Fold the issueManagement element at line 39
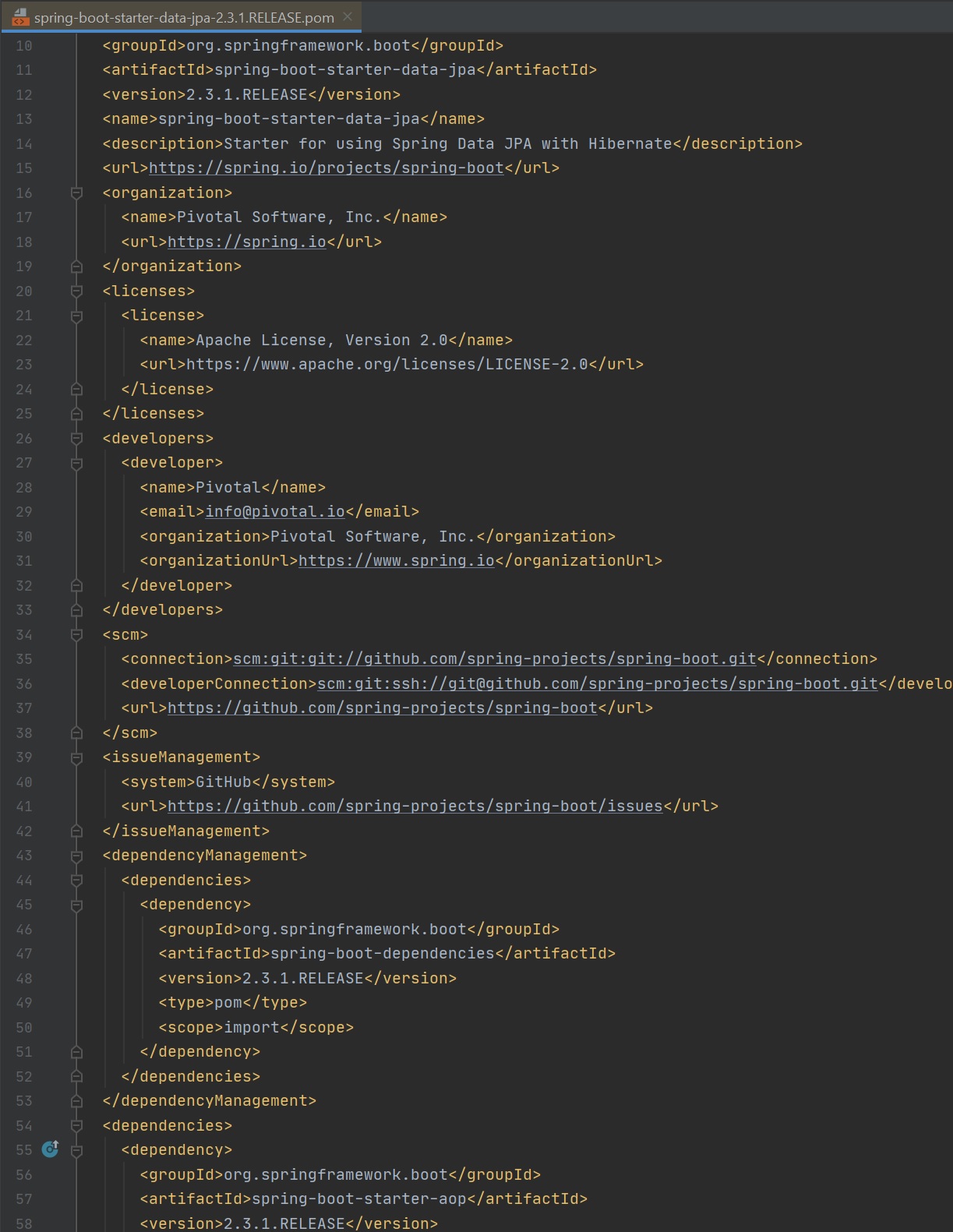Screen dimensions: 953x1232 (76, 757)
